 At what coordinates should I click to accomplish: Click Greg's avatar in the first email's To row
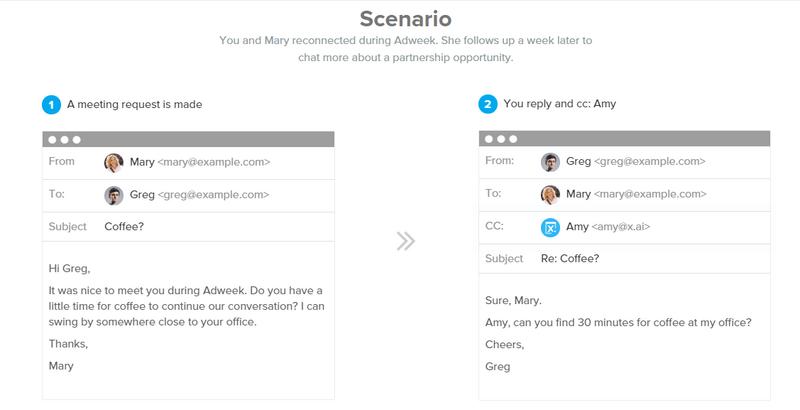tap(114, 195)
